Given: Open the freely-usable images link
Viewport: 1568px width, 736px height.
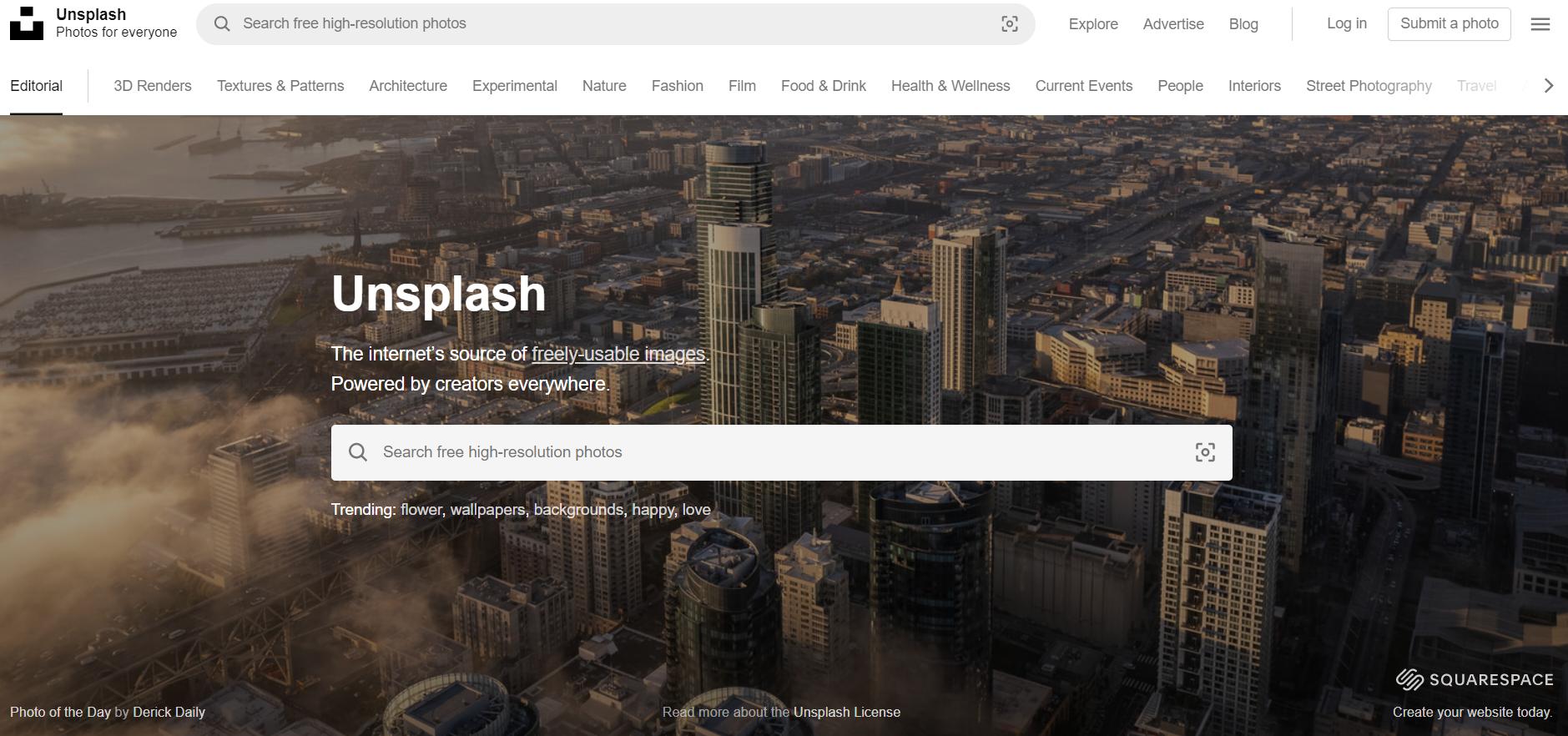Looking at the screenshot, I should pyautogui.click(x=618, y=354).
